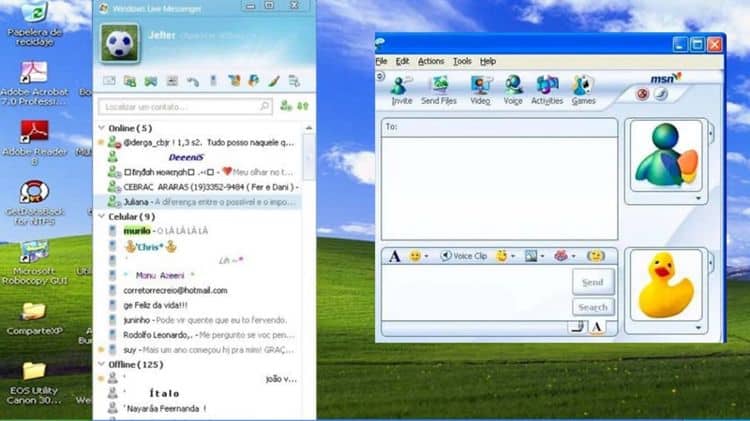Select contact Juliana in Online group
Image resolution: width=750 pixels, height=421 pixels.
(x=198, y=202)
